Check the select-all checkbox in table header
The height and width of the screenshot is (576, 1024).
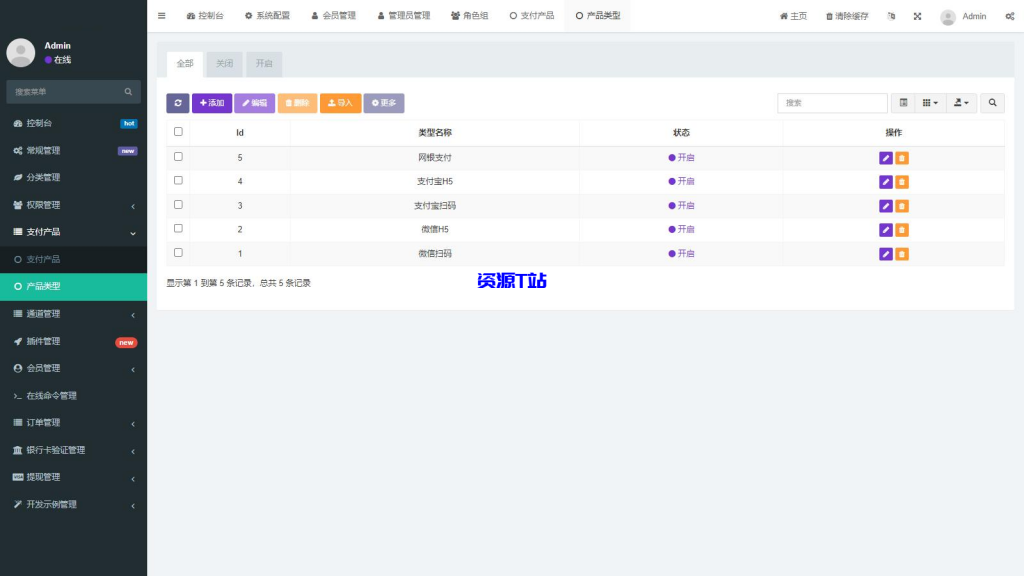(178, 131)
